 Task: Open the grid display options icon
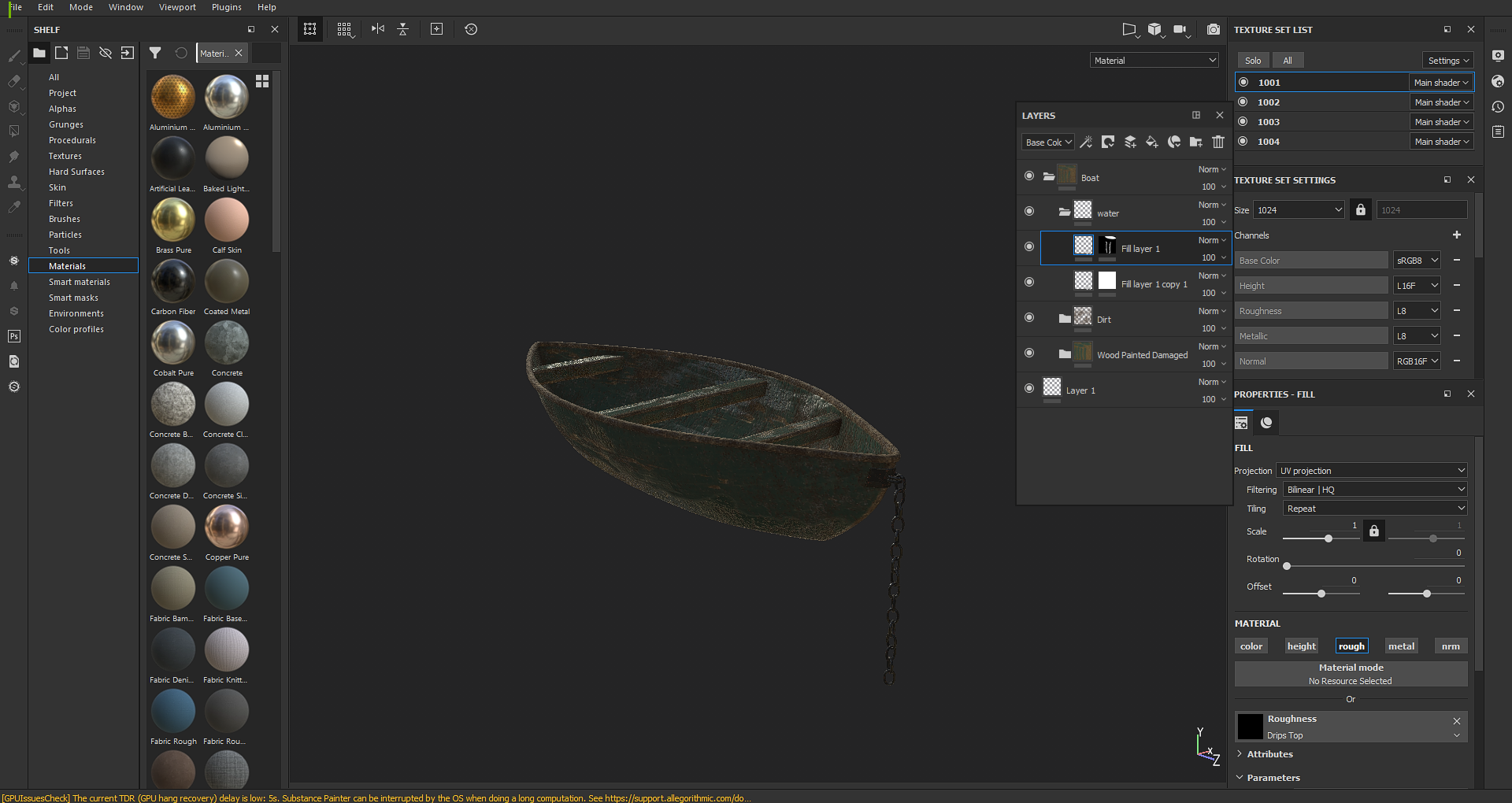pos(345,29)
